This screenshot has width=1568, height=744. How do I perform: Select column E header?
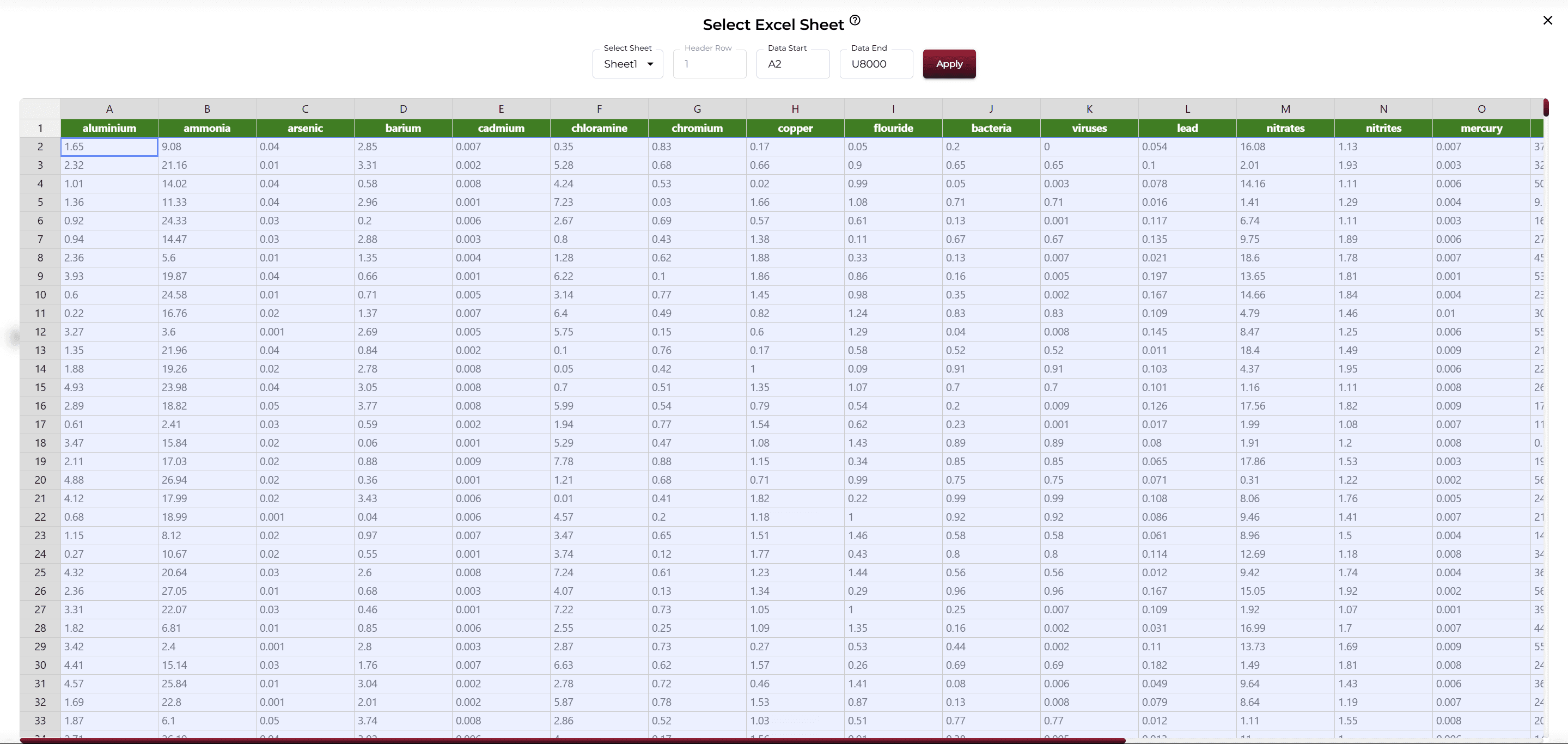[x=502, y=109]
